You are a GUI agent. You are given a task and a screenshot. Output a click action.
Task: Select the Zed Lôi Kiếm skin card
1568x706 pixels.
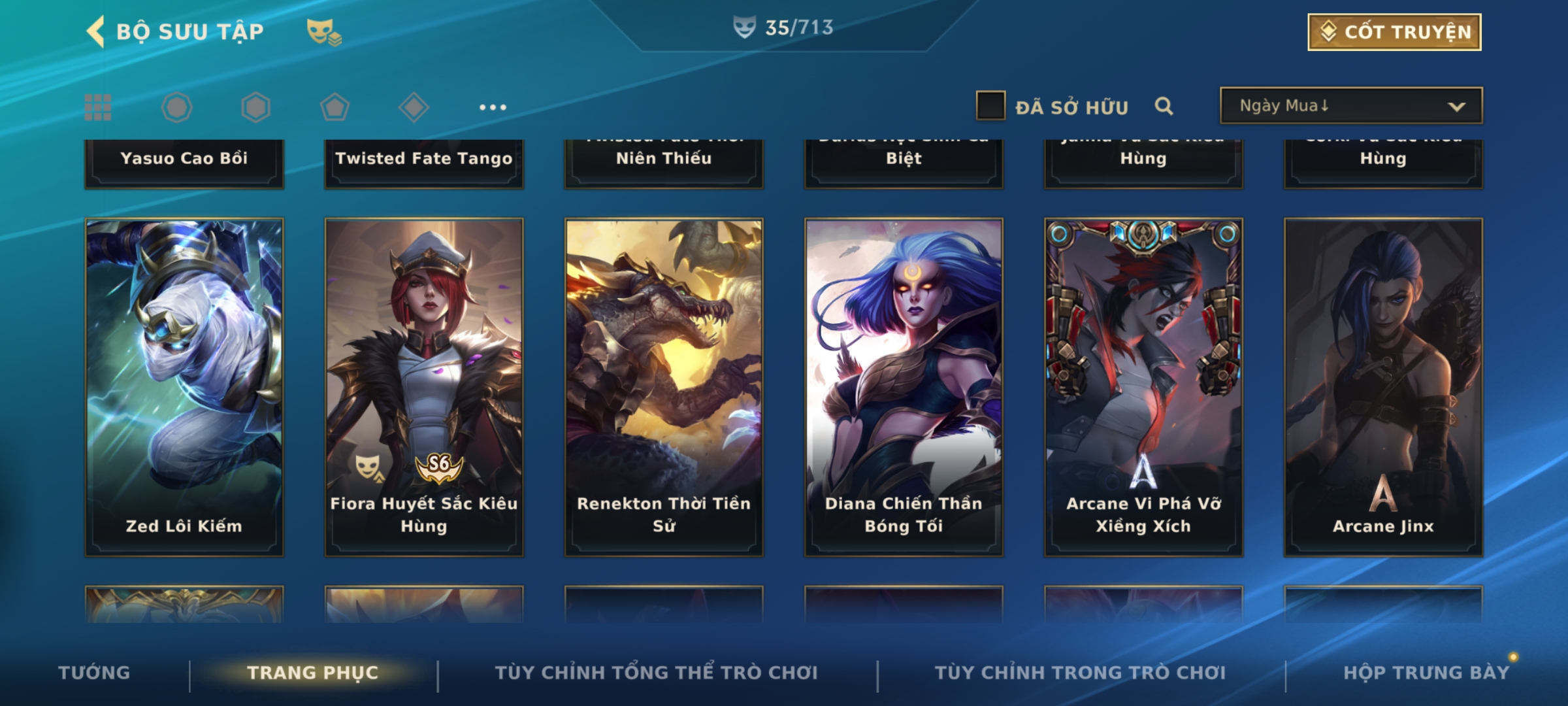184,387
